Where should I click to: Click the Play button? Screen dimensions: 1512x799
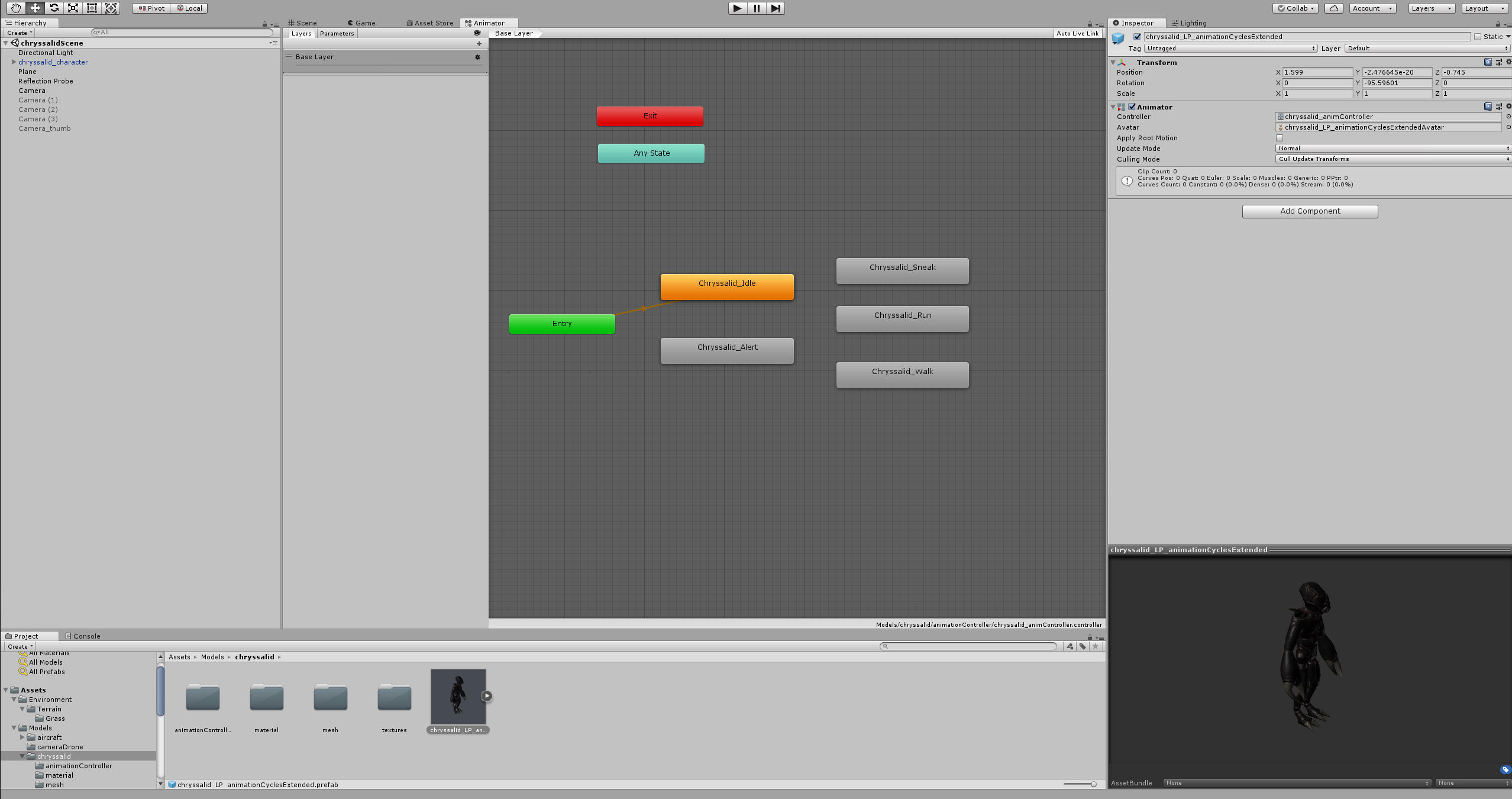tap(737, 8)
